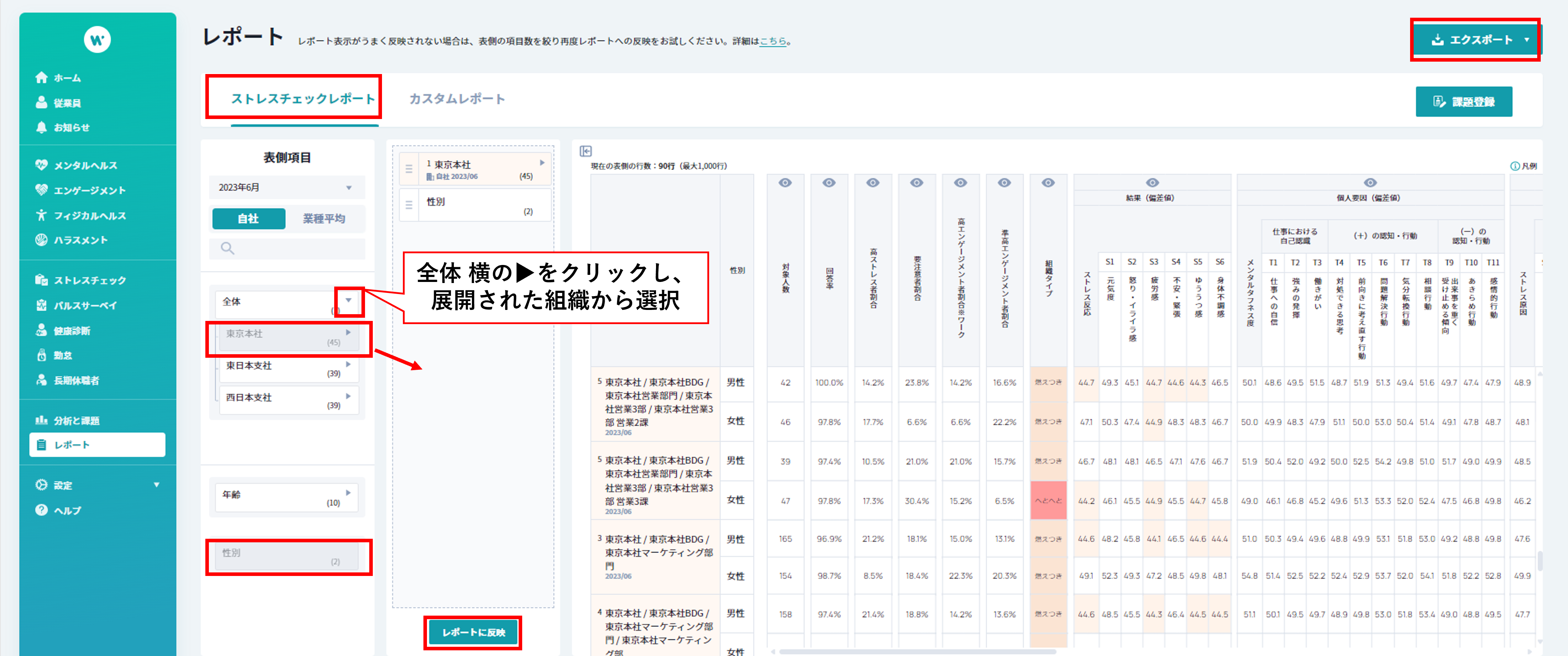The width and height of the screenshot is (1568, 656).
Task: Expand the 設定 menu arrow
Action: (x=156, y=485)
